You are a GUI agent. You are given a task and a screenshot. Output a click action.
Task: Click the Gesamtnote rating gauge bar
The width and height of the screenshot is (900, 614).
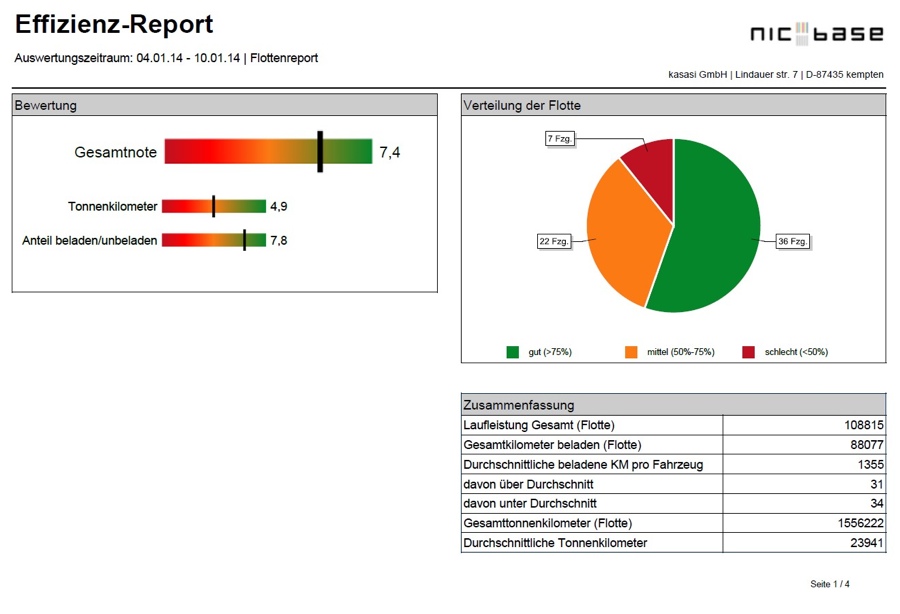(x=268, y=152)
